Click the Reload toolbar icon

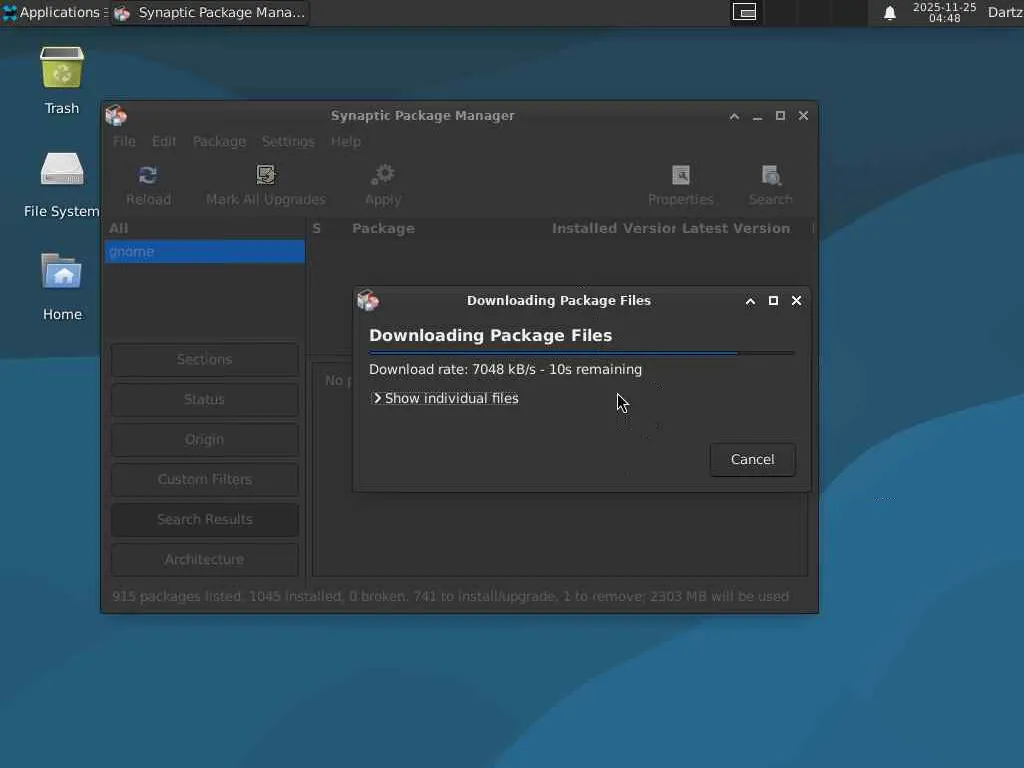pos(148,175)
